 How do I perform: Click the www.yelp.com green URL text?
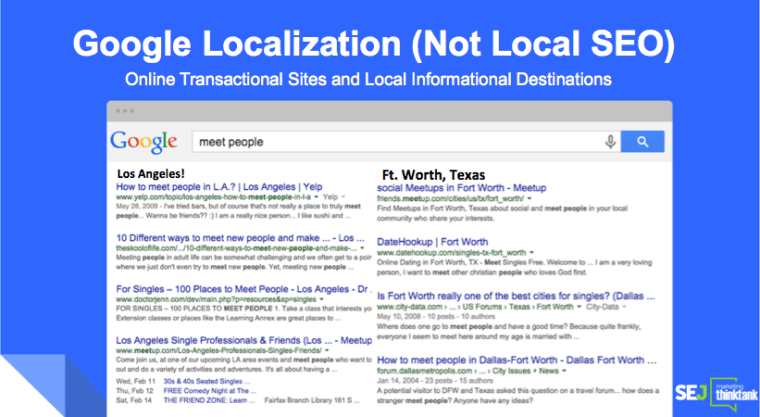coord(214,197)
